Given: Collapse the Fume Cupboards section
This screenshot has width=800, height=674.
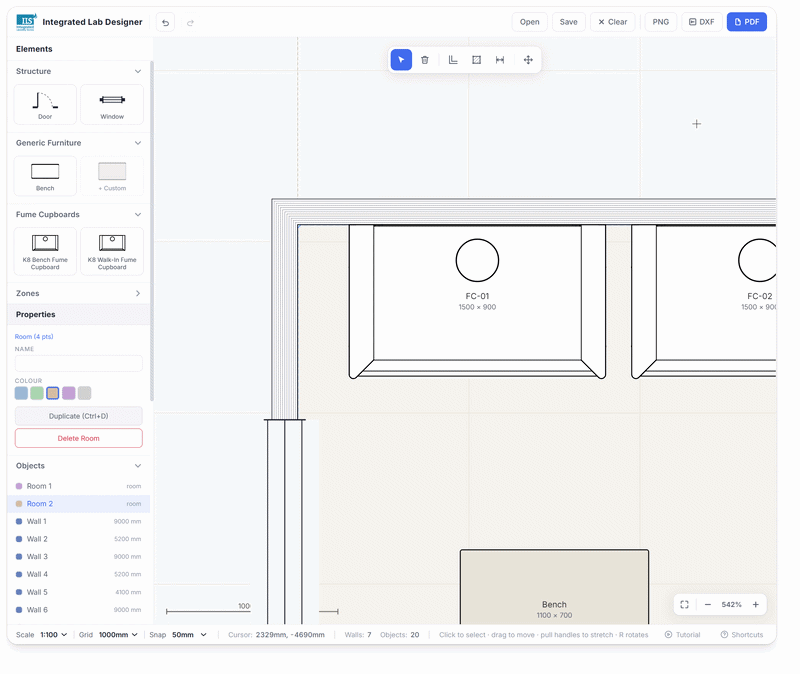Looking at the screenshot, I should (138, 214).
